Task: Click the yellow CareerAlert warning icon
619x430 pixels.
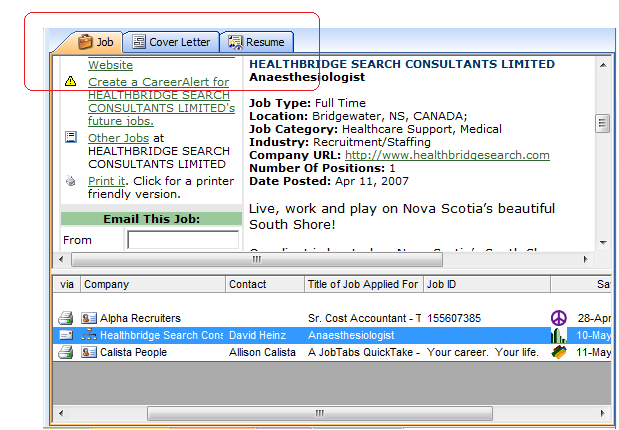Action: point(70,81)
